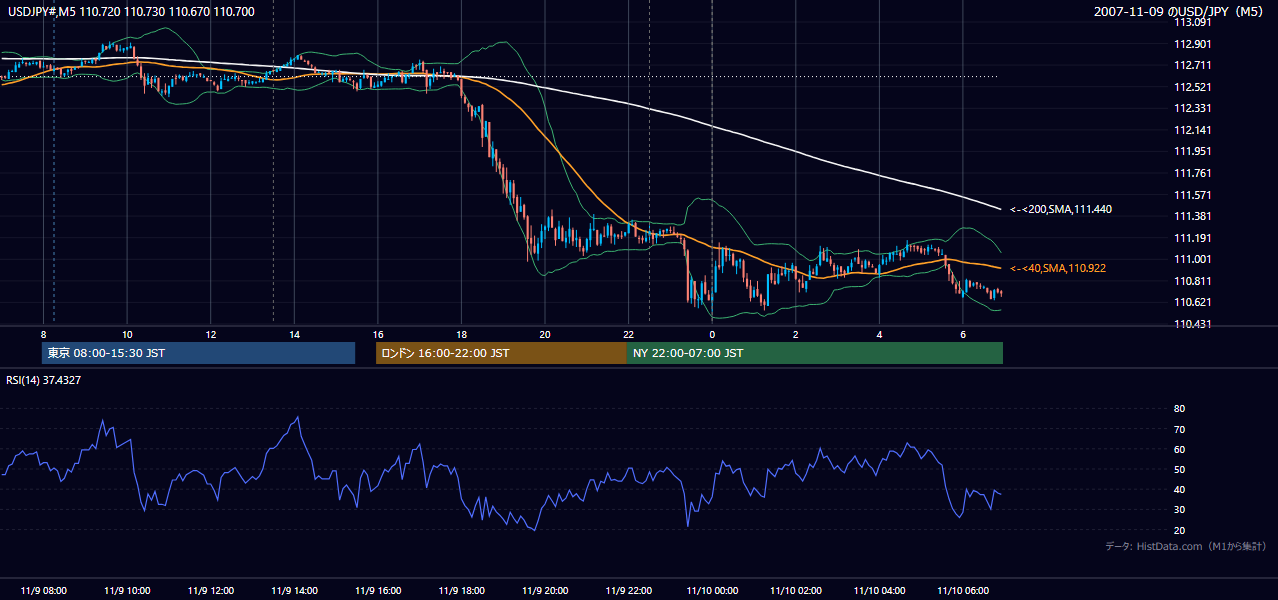Click hour label 12 under price chart
This screenshot has width=1278, height=600.
point(211,334)
